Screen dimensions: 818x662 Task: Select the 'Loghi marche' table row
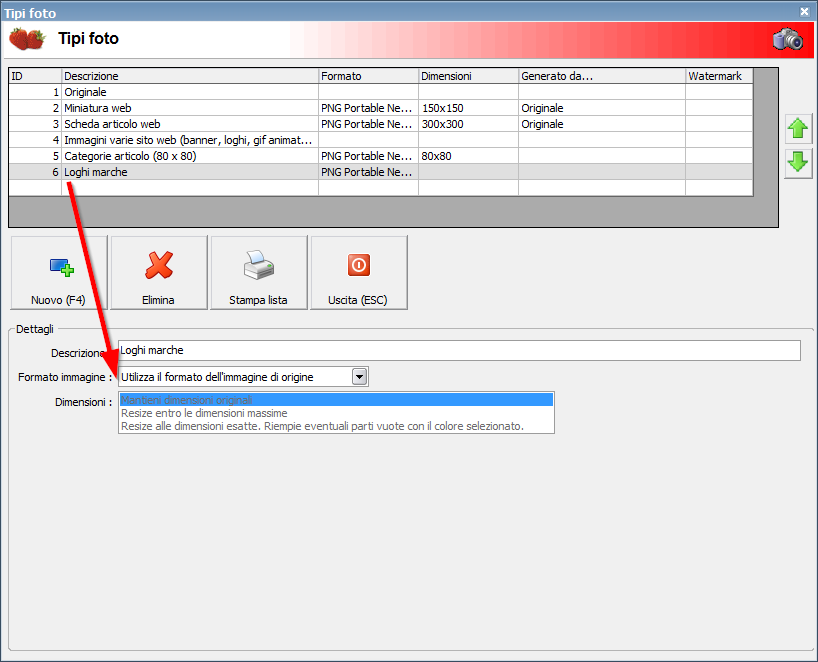point(381,172)
